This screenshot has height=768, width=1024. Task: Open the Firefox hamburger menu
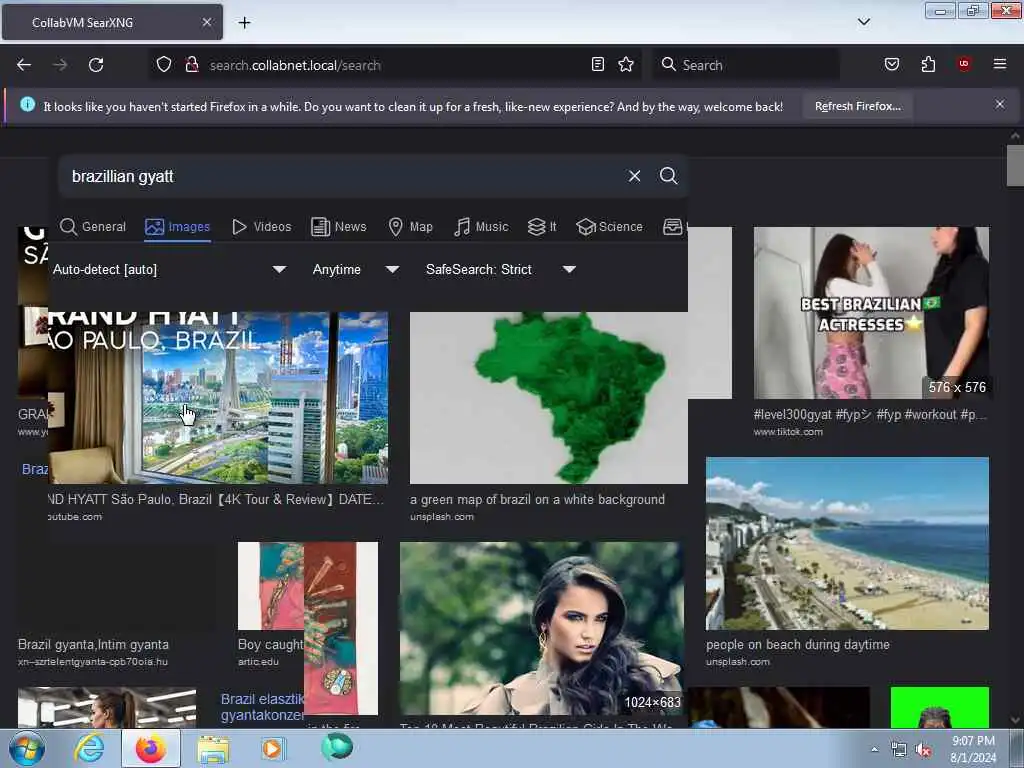999,64
